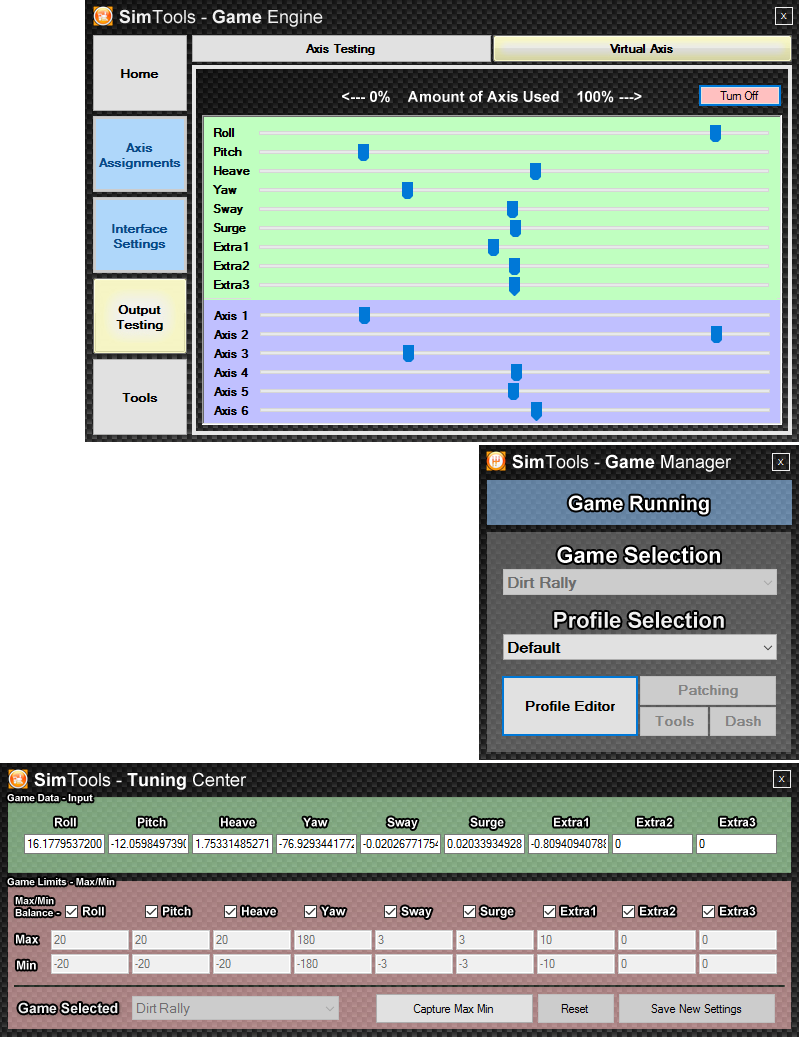Close the Game Engine window
This screenshot has height=1037, width=799.
[x=782, y=16]
